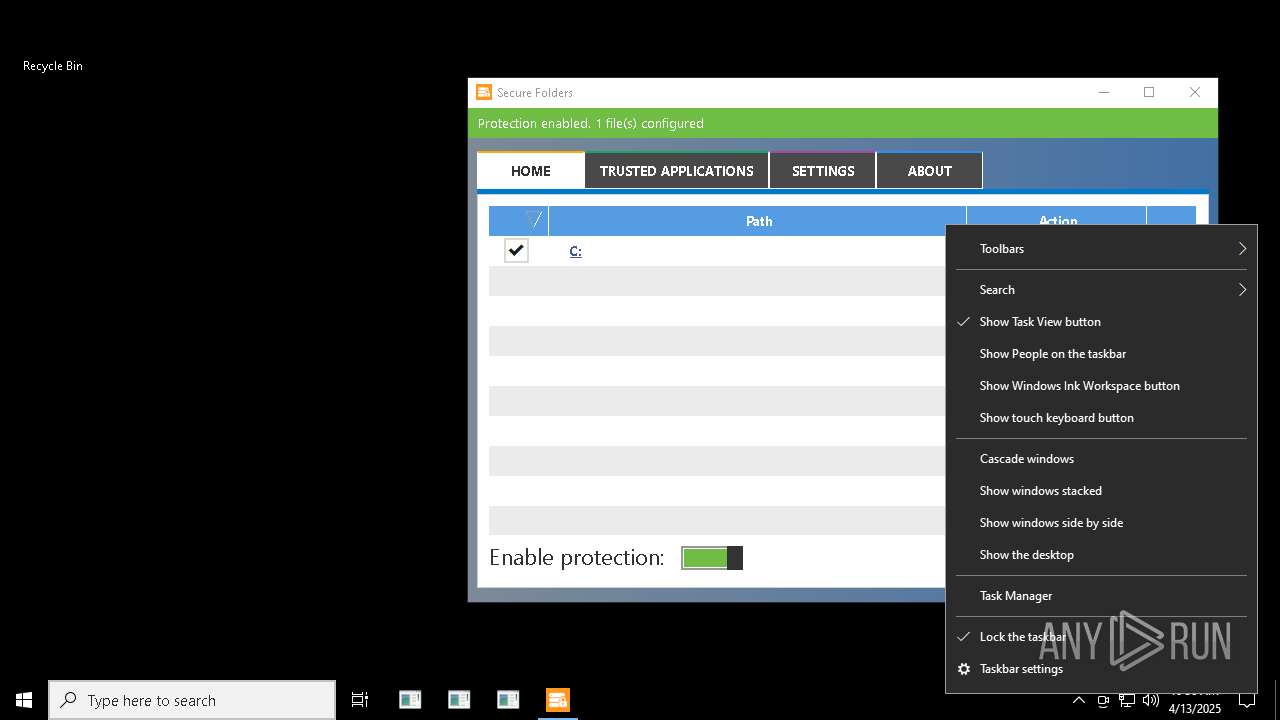
Task: Open the Windows Start menu
Action: click(x=24, y=700)
